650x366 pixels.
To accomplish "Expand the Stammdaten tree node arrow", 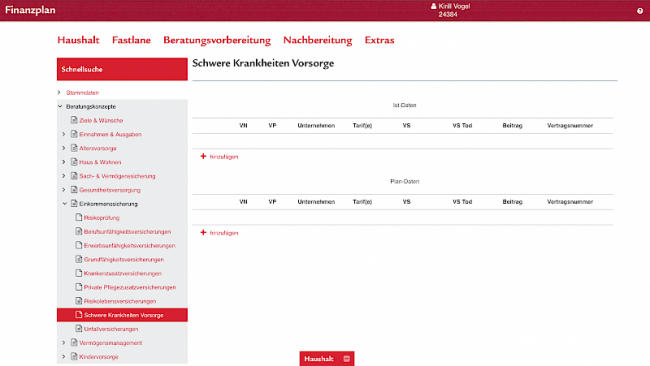I will click(x=59, y=92).
